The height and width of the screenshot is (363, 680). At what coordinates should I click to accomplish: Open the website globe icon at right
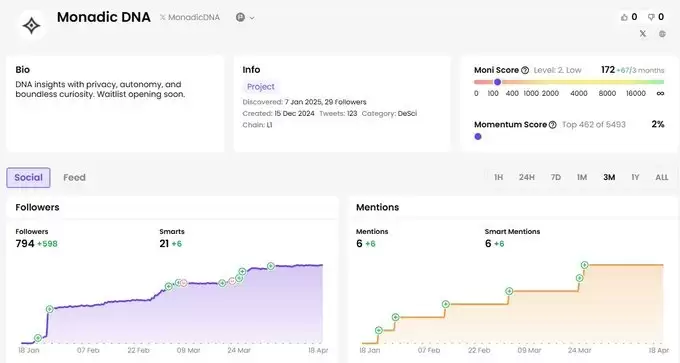click(662, 33)
